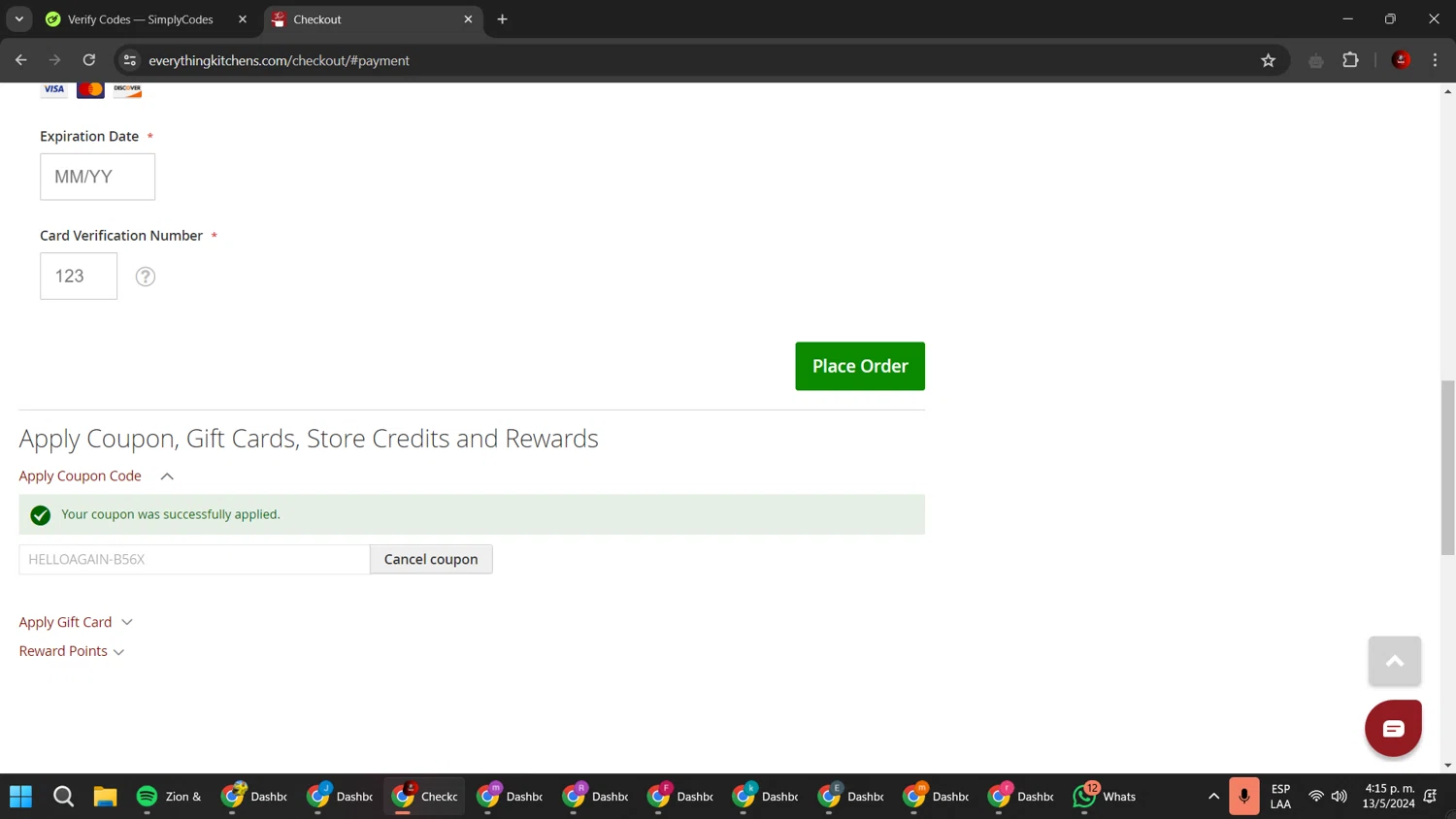Open the taskbar clock and calendar
The height and width of the screenshot is (819, 1456).
[1389, 797]
